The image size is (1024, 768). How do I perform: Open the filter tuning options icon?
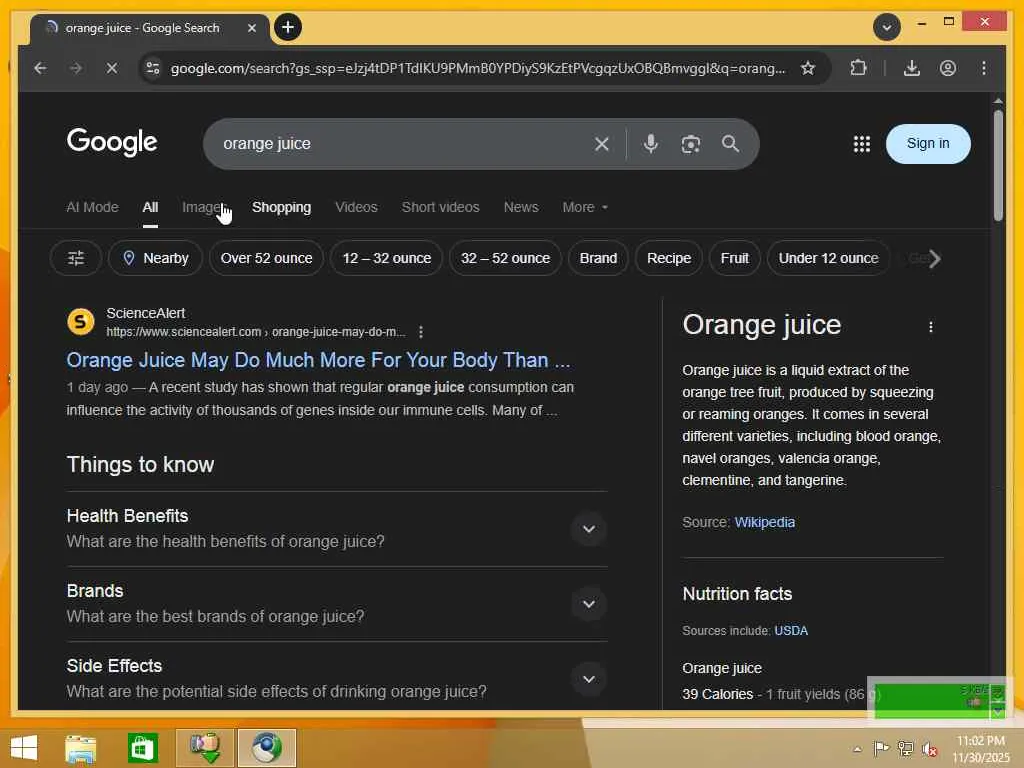click(76, 258)
